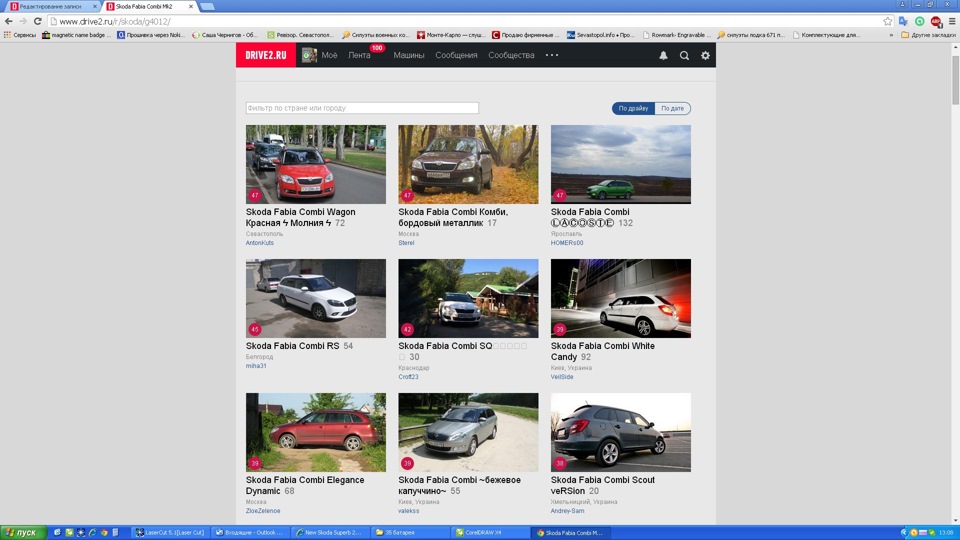
Task: Open Skoda Fabia Combi Elegance Dynamic link
Action: point(305,486)
